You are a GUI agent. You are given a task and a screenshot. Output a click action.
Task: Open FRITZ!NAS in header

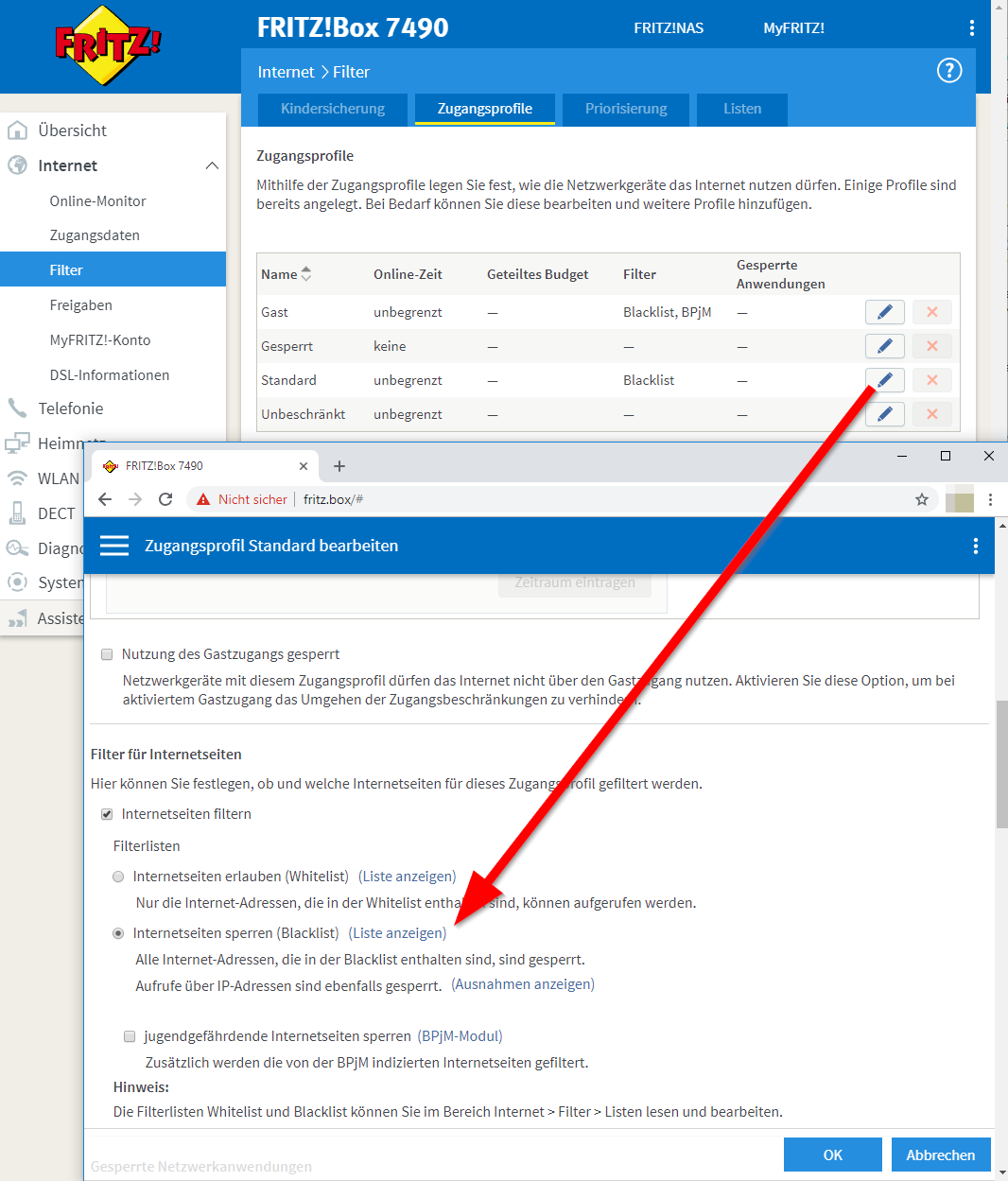pyautogui.click(x=669, y=28)
